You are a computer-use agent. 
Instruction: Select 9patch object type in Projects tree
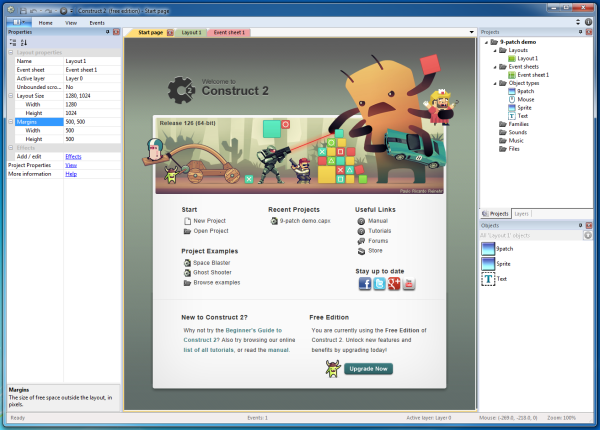521,91
